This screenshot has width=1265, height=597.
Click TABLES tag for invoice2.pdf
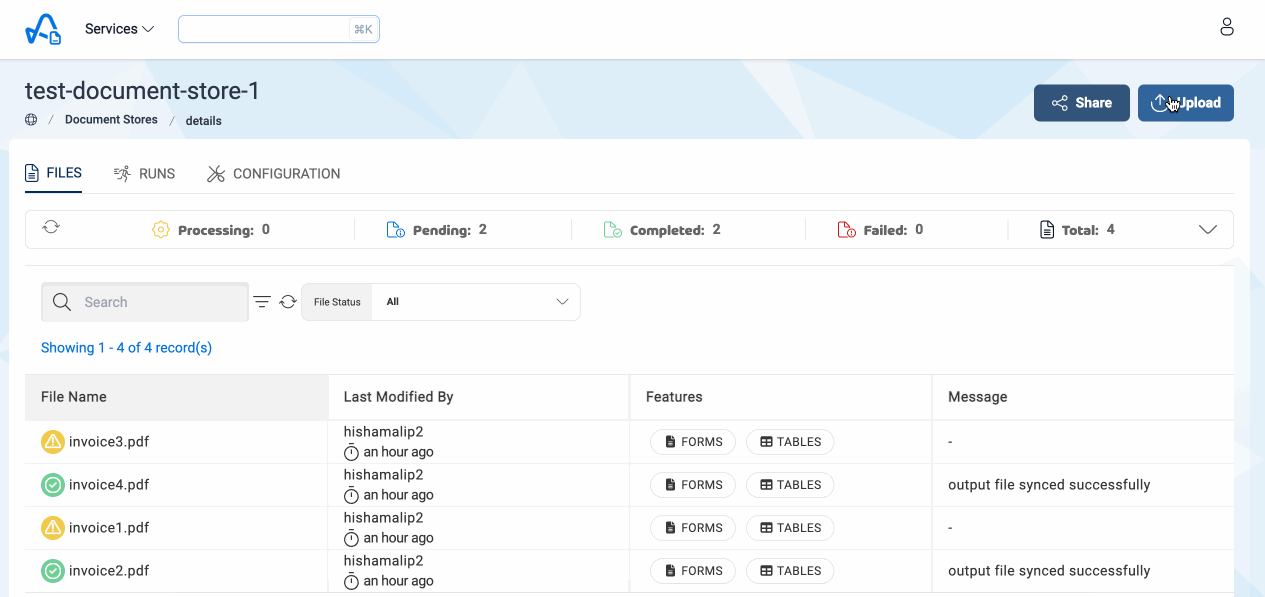tap(790, 571)
